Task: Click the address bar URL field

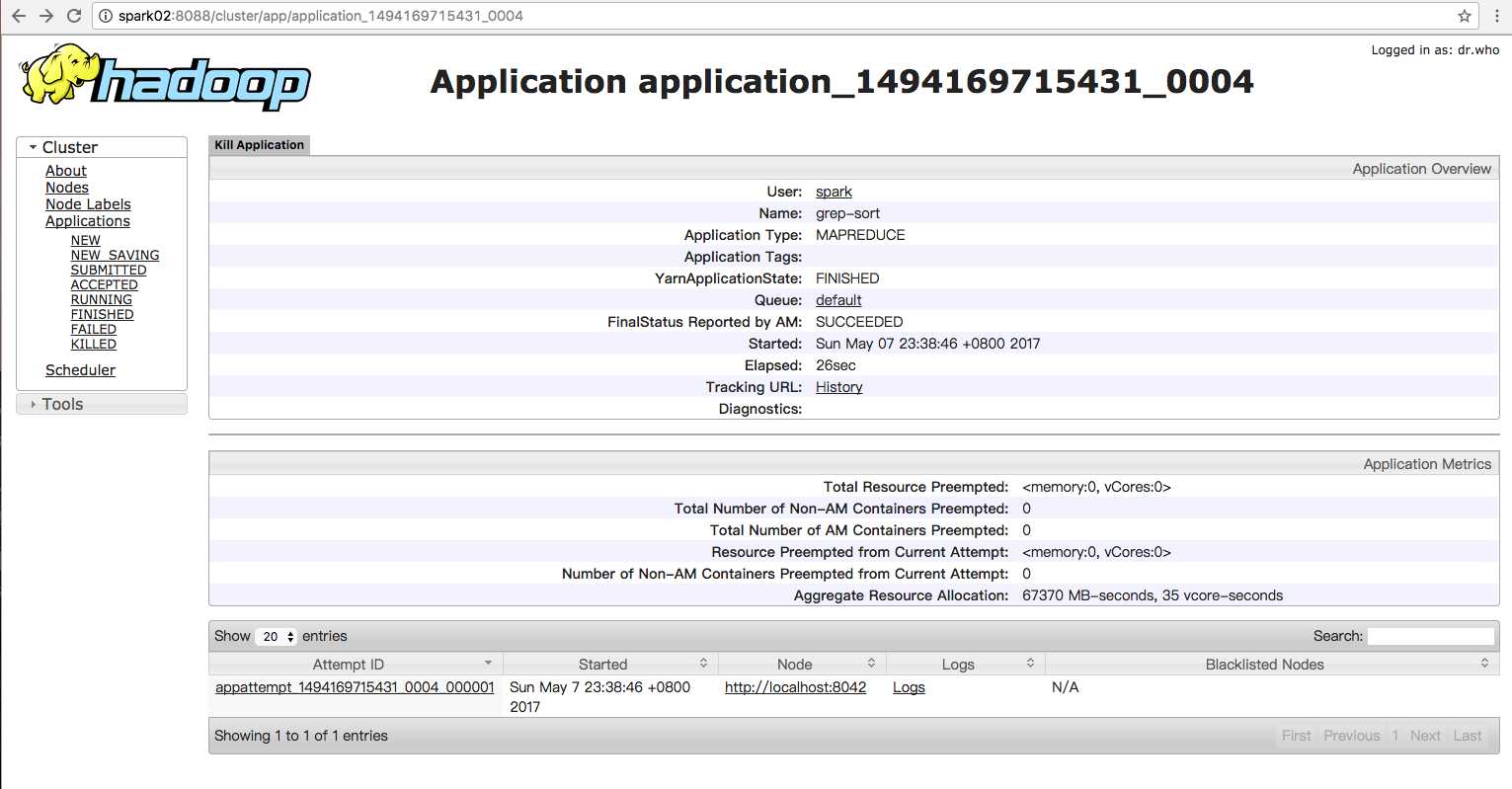Action: tap(785, 16)
